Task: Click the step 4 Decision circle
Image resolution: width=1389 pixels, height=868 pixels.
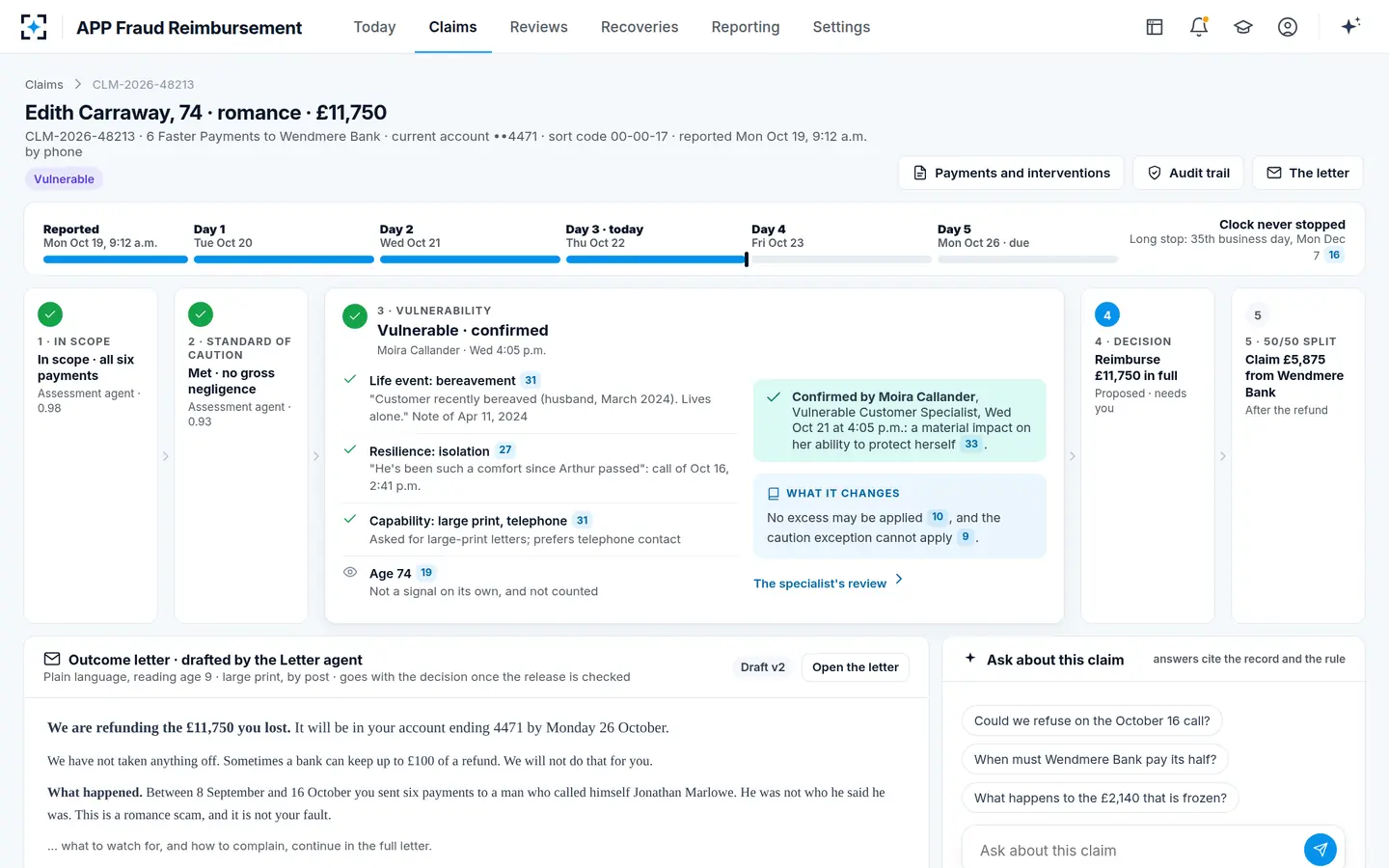Action: (1107, 314)
